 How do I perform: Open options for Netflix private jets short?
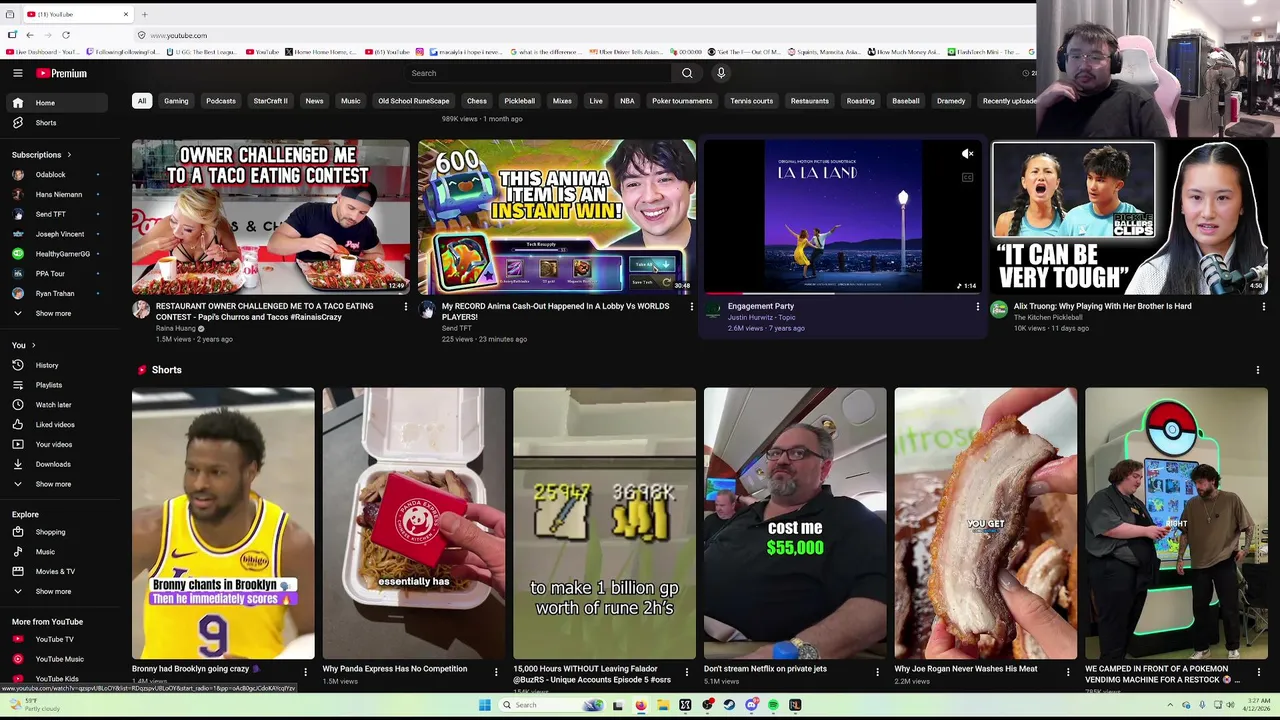(x=877, y=672)
